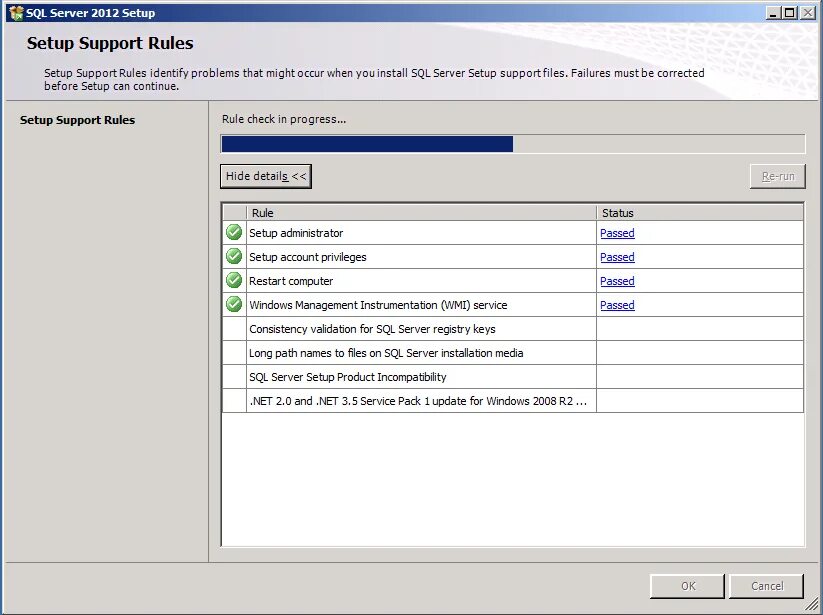Open Passed link for Setup account privileges
823x615 pixels.
point(617,257)
